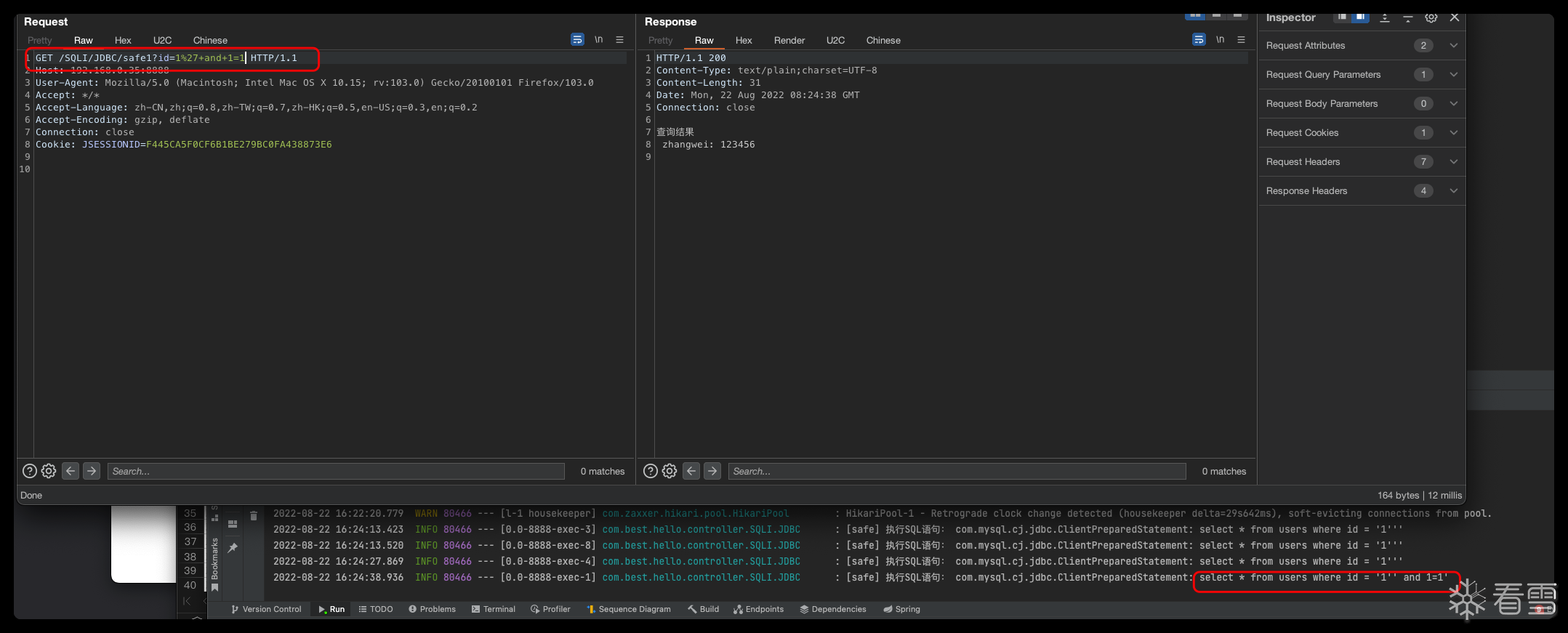The image size is (1568, 633).
Task: Switch the Response view to the Render tab
Action: 789,41
